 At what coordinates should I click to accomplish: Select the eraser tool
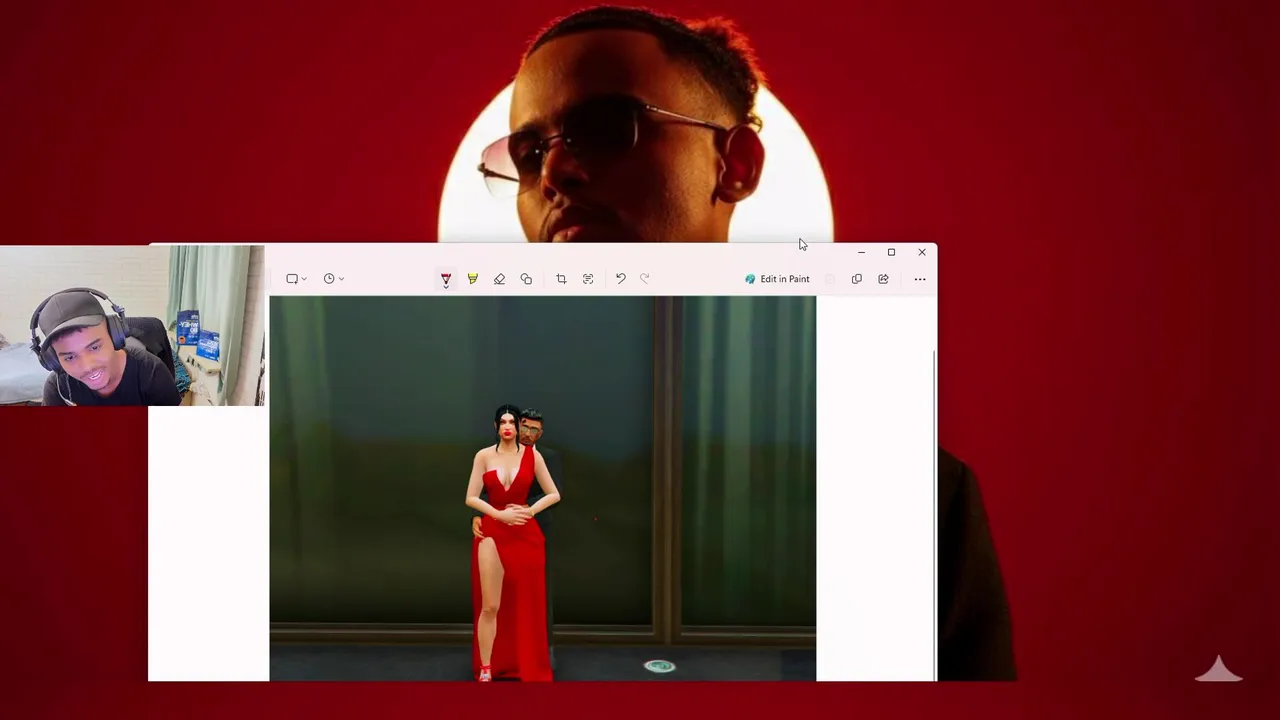tap(499, 279)
